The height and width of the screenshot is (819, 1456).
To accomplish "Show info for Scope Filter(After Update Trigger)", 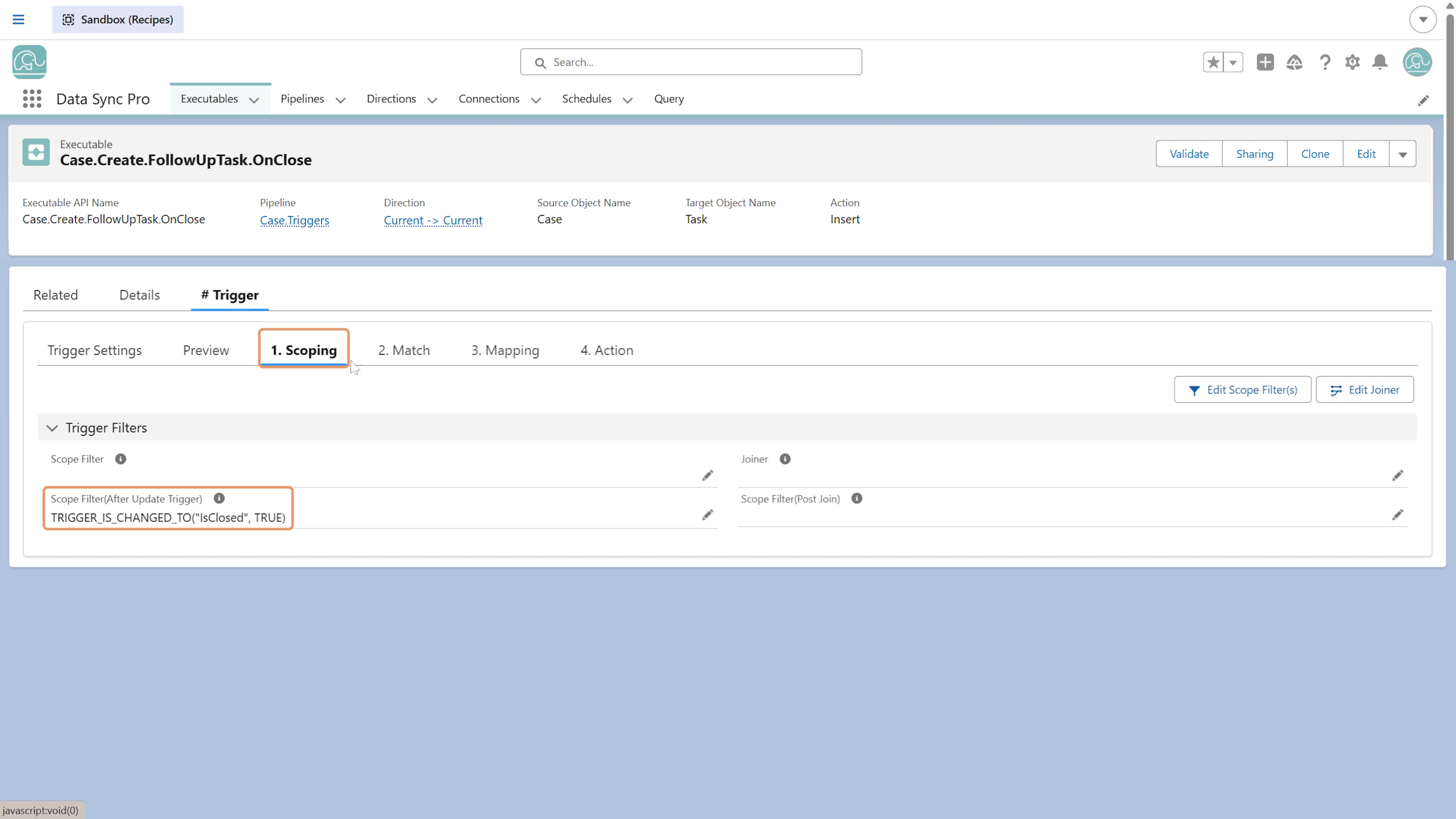I will (x=219, y=499).
